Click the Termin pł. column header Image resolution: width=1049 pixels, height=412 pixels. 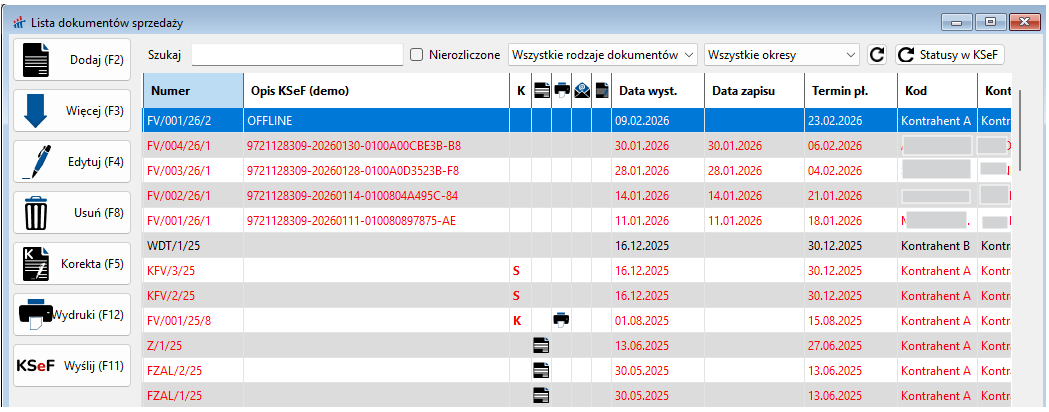(x=850, y=91)
